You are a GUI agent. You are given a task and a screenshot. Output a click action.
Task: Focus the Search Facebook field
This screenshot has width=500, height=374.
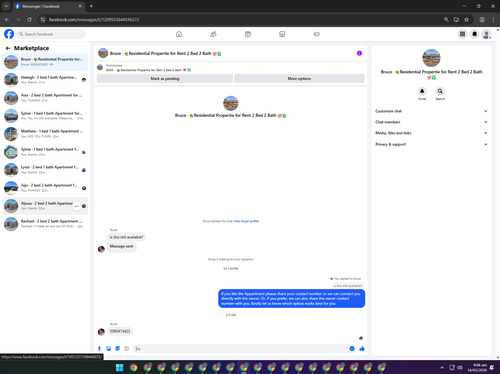[x=51, y=34]
